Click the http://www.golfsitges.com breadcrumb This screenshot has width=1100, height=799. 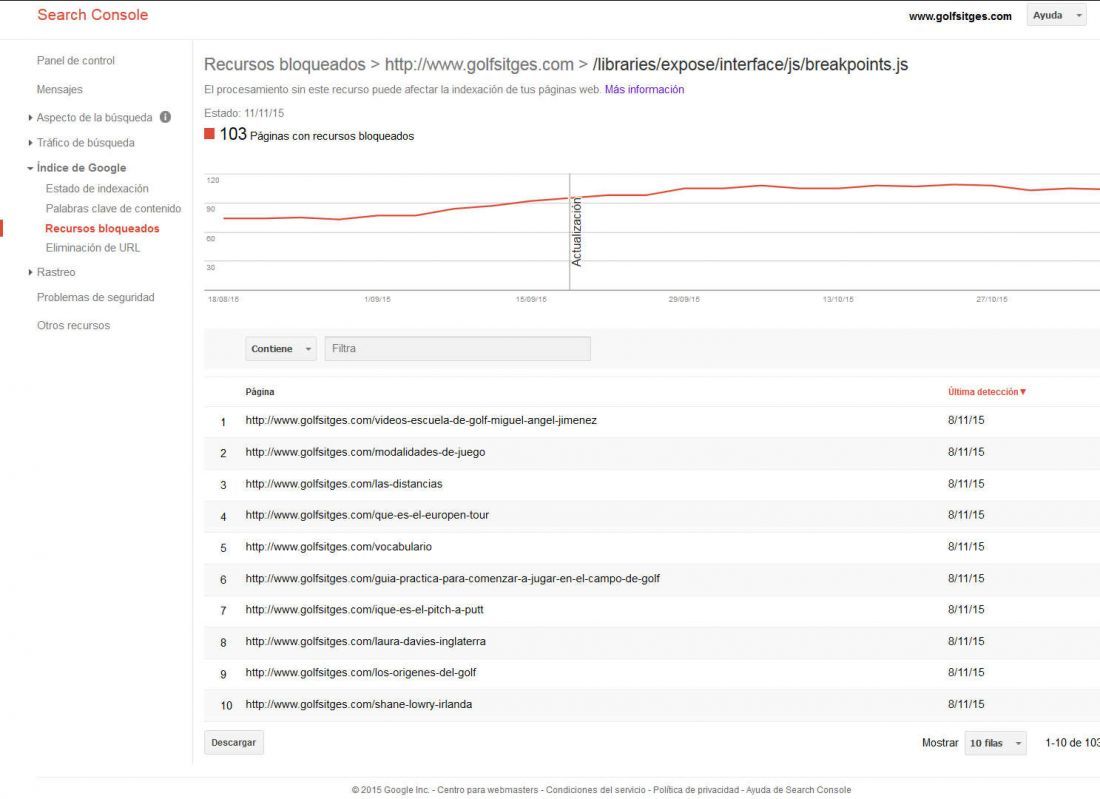(x=479, y=65)
